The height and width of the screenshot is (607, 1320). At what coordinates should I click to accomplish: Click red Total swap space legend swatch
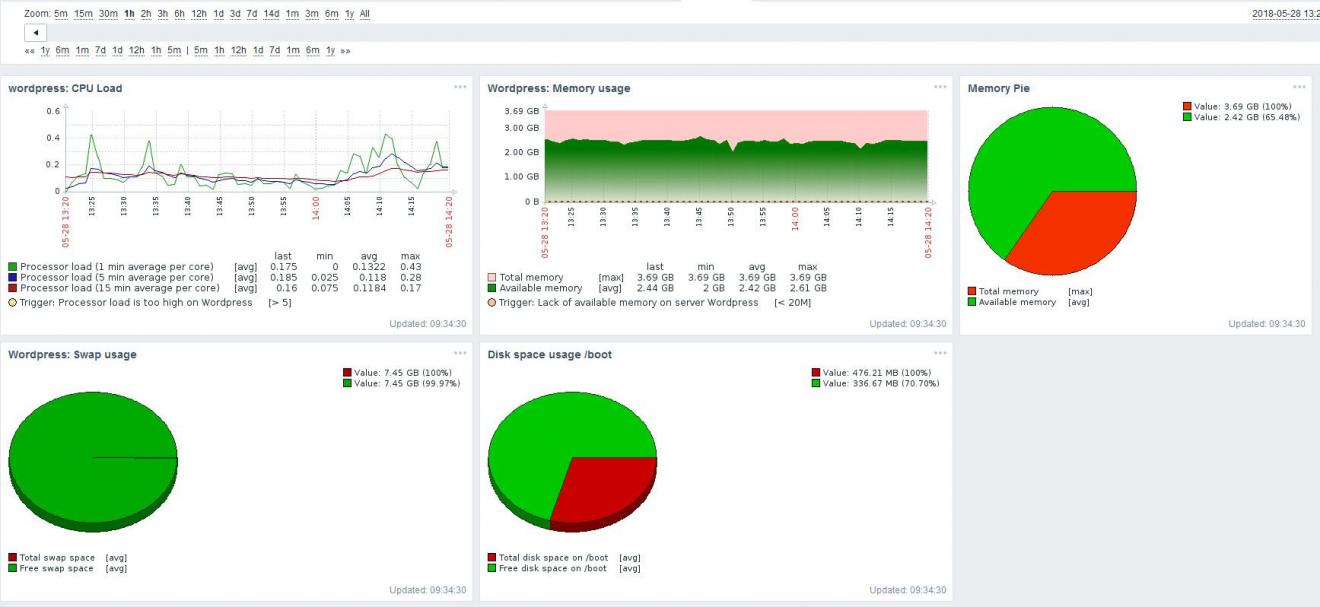click(x=12, y=557)
